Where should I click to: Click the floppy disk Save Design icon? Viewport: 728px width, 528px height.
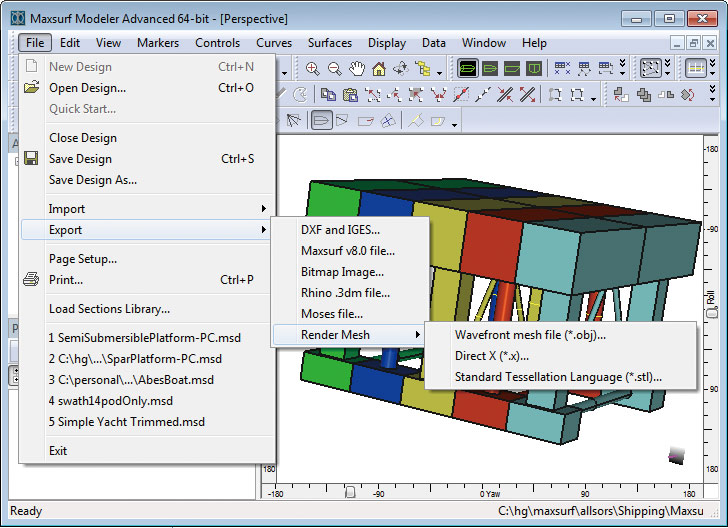(x=31, y=158)
